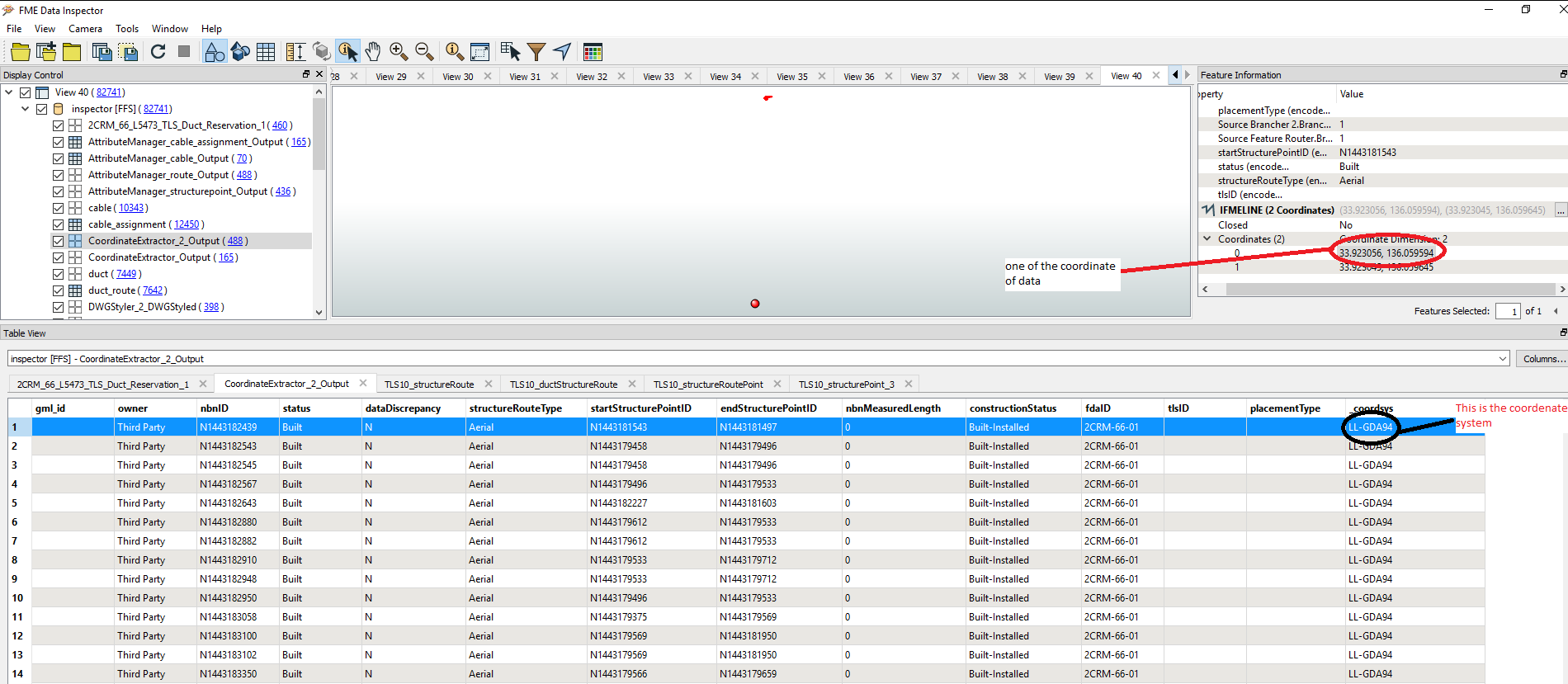Select the Zoom Out magnifier tool
1568x684 pixels.
coord(424,52)
